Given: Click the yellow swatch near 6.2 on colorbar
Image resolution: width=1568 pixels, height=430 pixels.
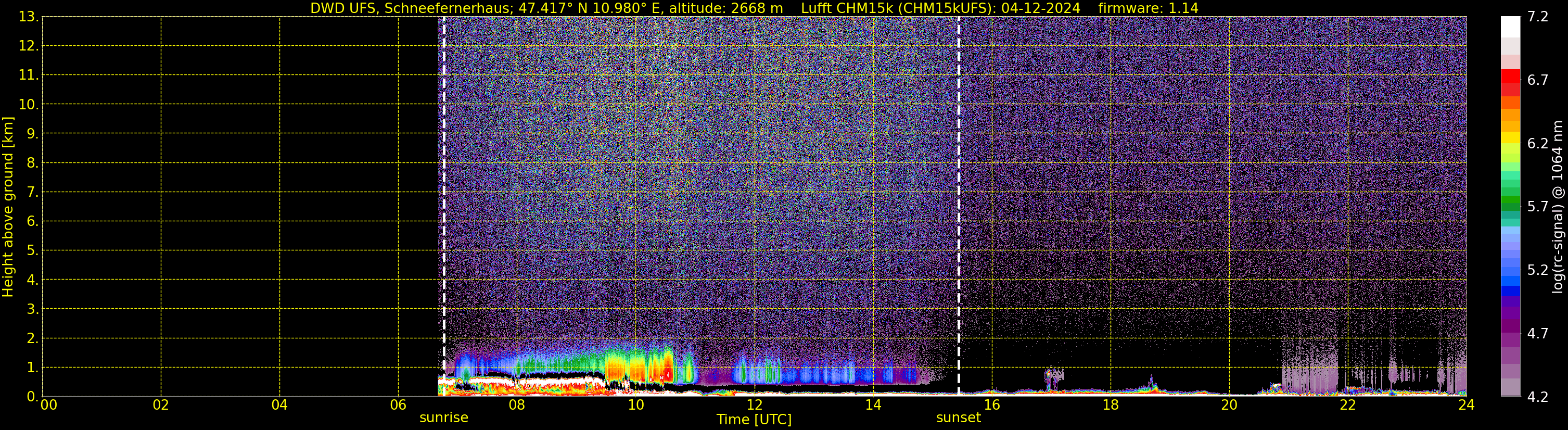Looking at the screenshot, I should tap(1510, 137).
